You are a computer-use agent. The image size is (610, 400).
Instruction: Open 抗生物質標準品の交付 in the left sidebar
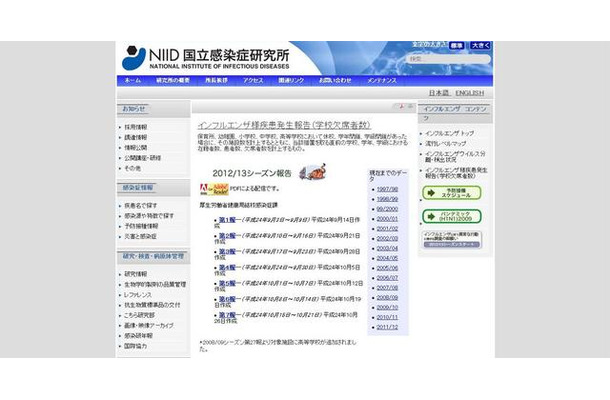click(x=152, y=305)
